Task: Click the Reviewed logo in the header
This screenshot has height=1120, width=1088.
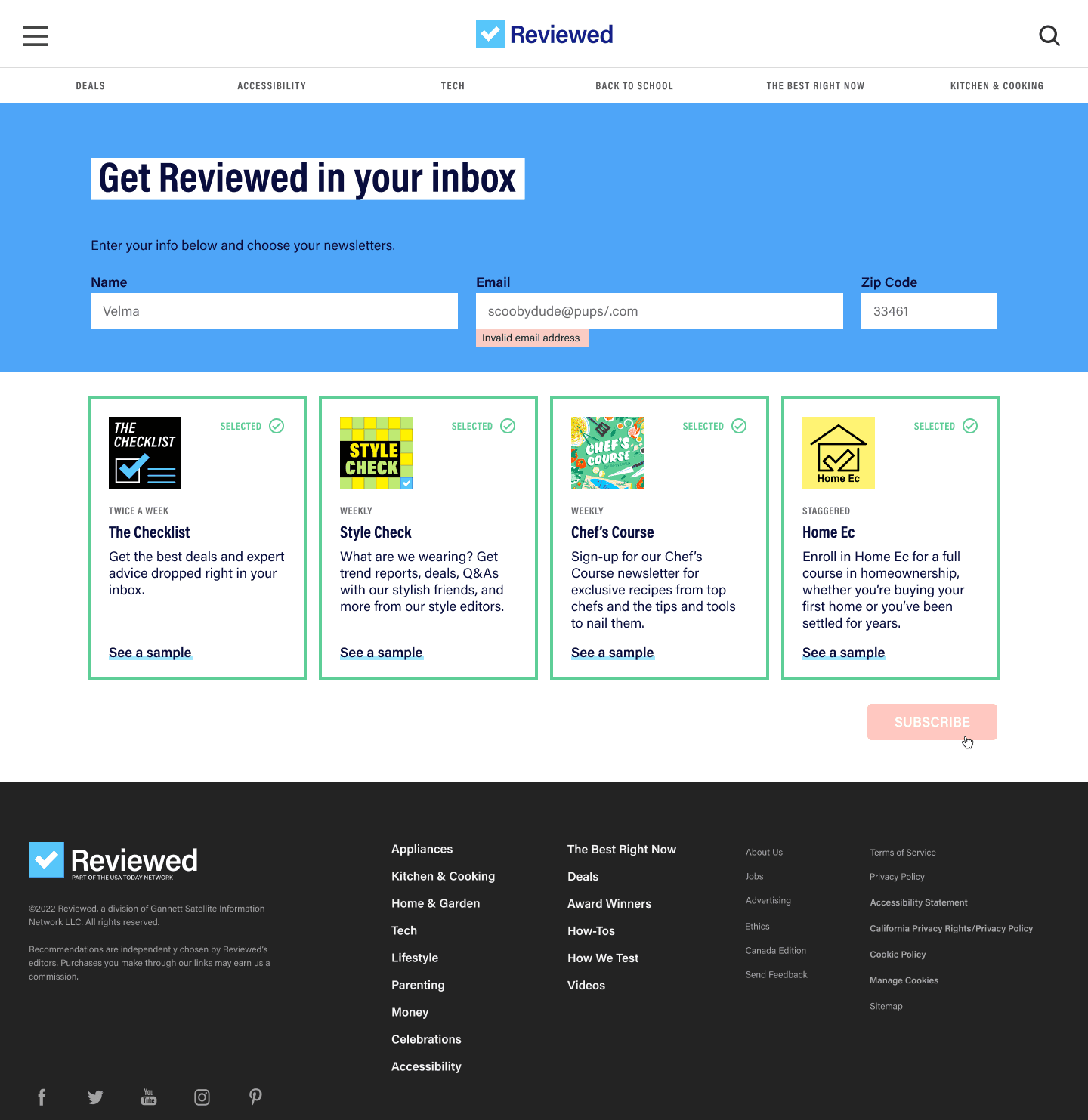Action: [x=544, y=34]
